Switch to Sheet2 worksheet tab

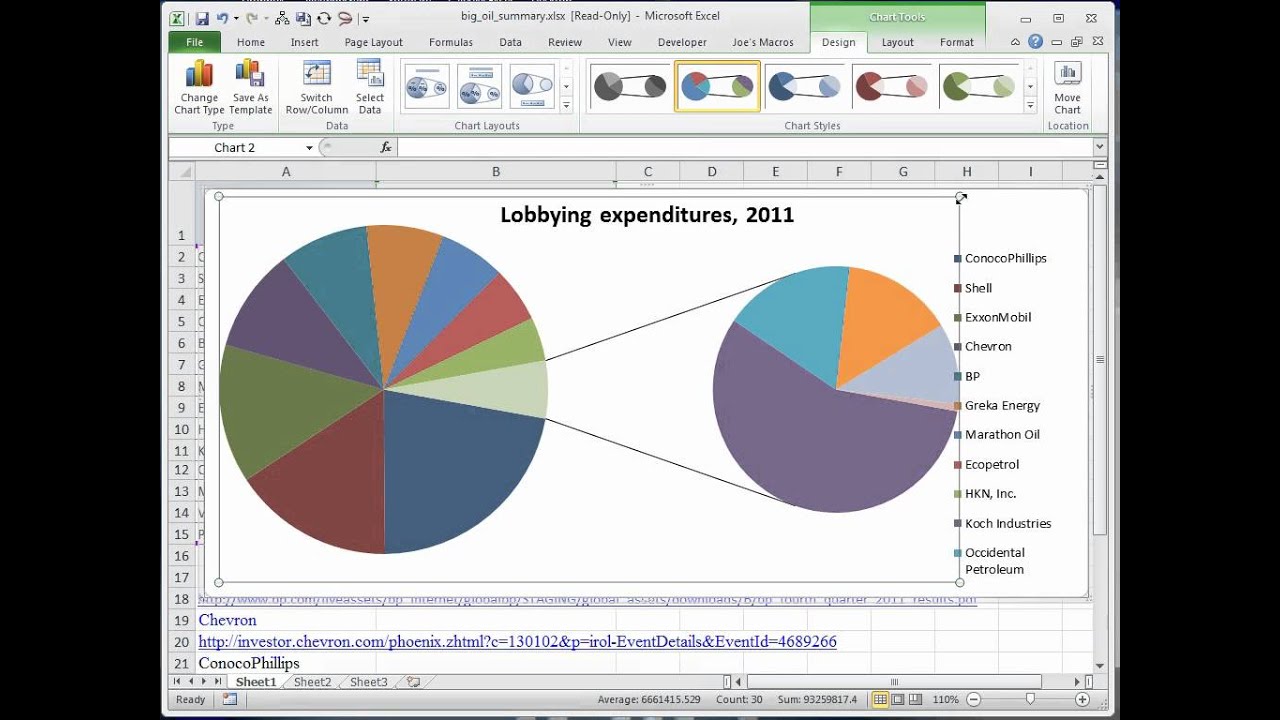point(312,682)
